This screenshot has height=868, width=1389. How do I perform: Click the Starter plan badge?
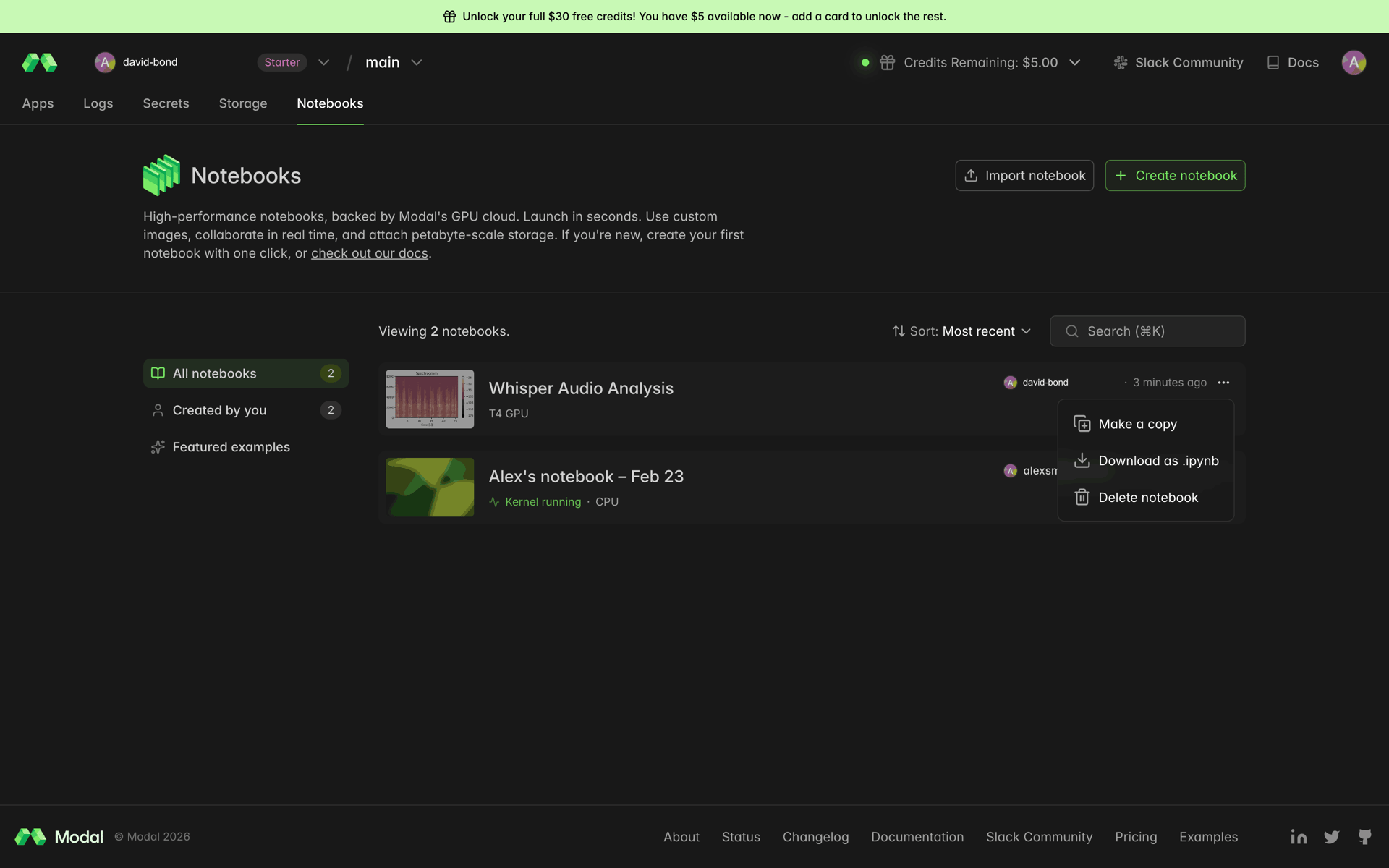click(x=282, y=62)
